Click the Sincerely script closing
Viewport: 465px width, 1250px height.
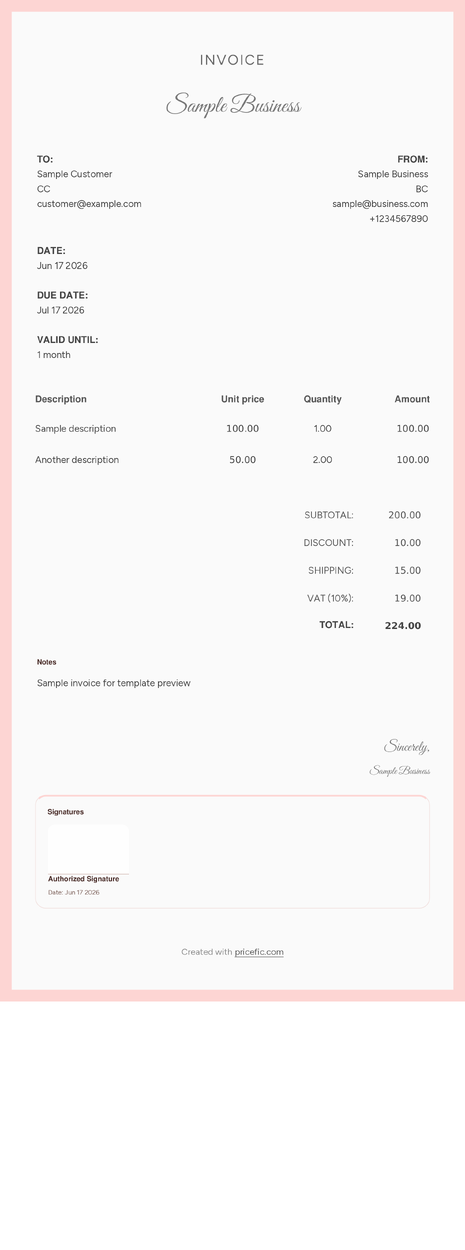407,747
